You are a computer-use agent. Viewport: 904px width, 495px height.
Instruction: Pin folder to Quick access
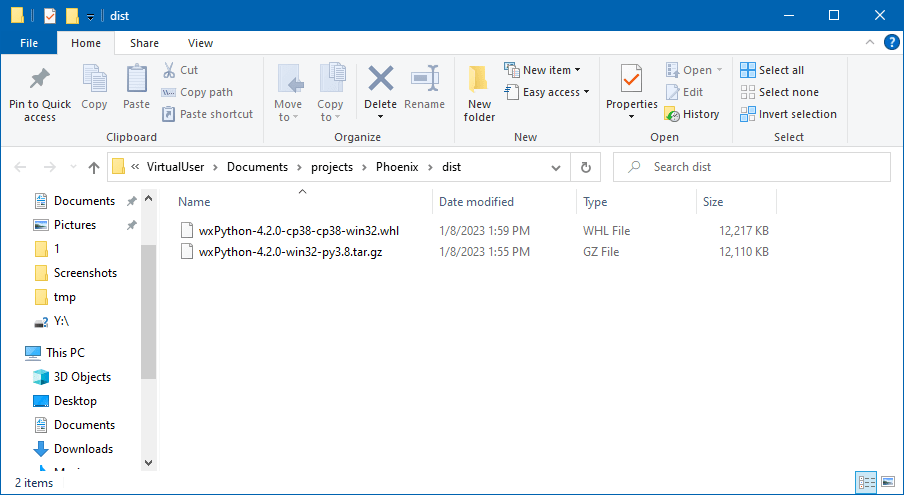40,93
